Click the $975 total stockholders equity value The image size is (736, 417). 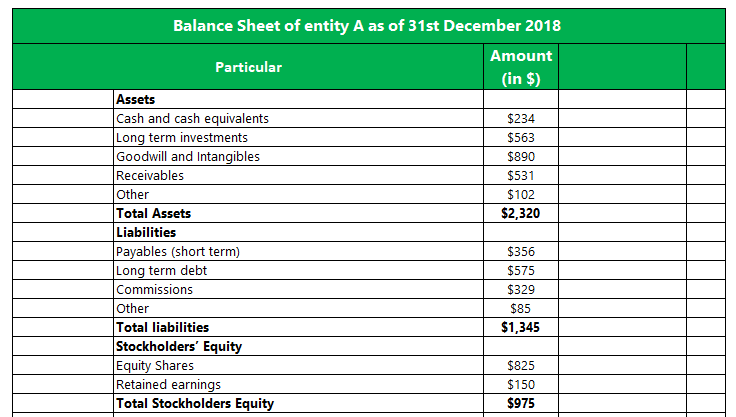click(x=520, y=404)
